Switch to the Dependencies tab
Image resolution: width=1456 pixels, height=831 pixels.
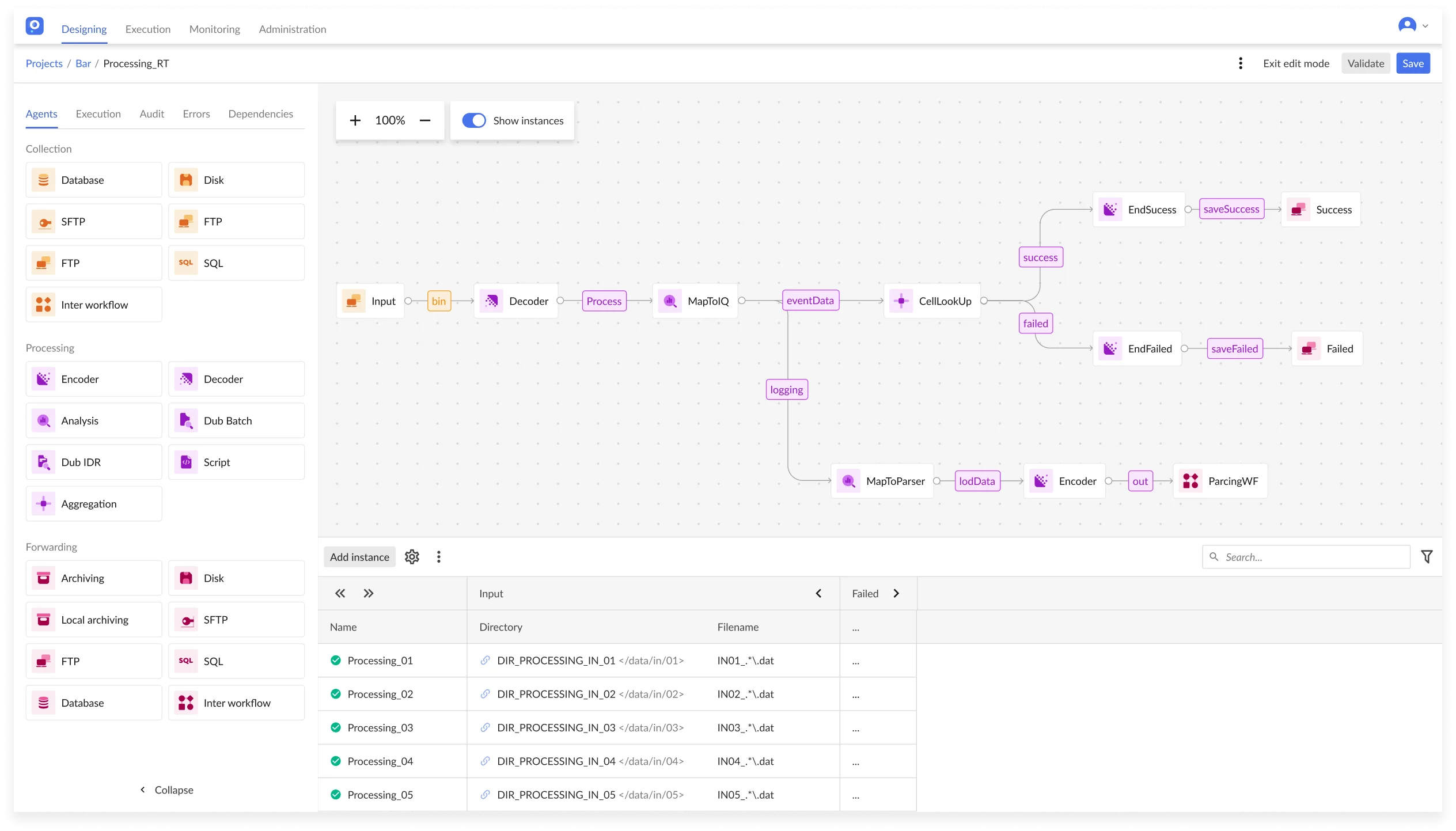pyautogui.click(x=260, y=114)
